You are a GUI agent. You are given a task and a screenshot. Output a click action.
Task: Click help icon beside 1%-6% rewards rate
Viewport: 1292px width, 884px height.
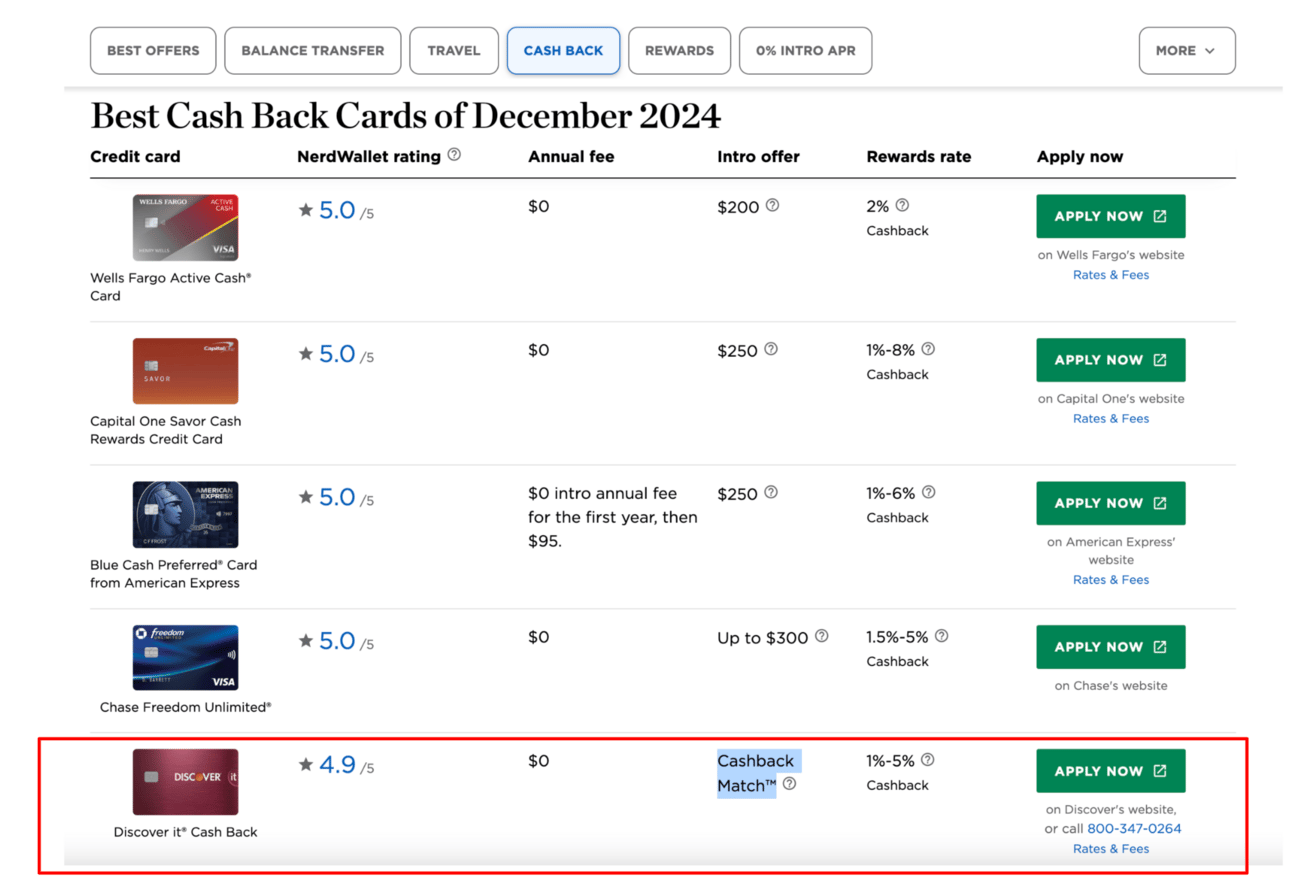pyautogui.click(x=928, y=492)
